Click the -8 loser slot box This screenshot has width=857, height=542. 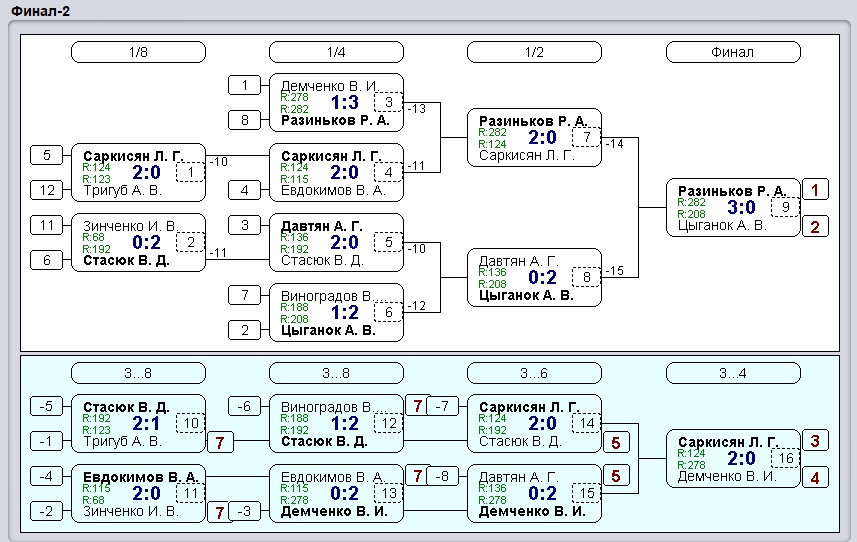(x=442, y=476)
